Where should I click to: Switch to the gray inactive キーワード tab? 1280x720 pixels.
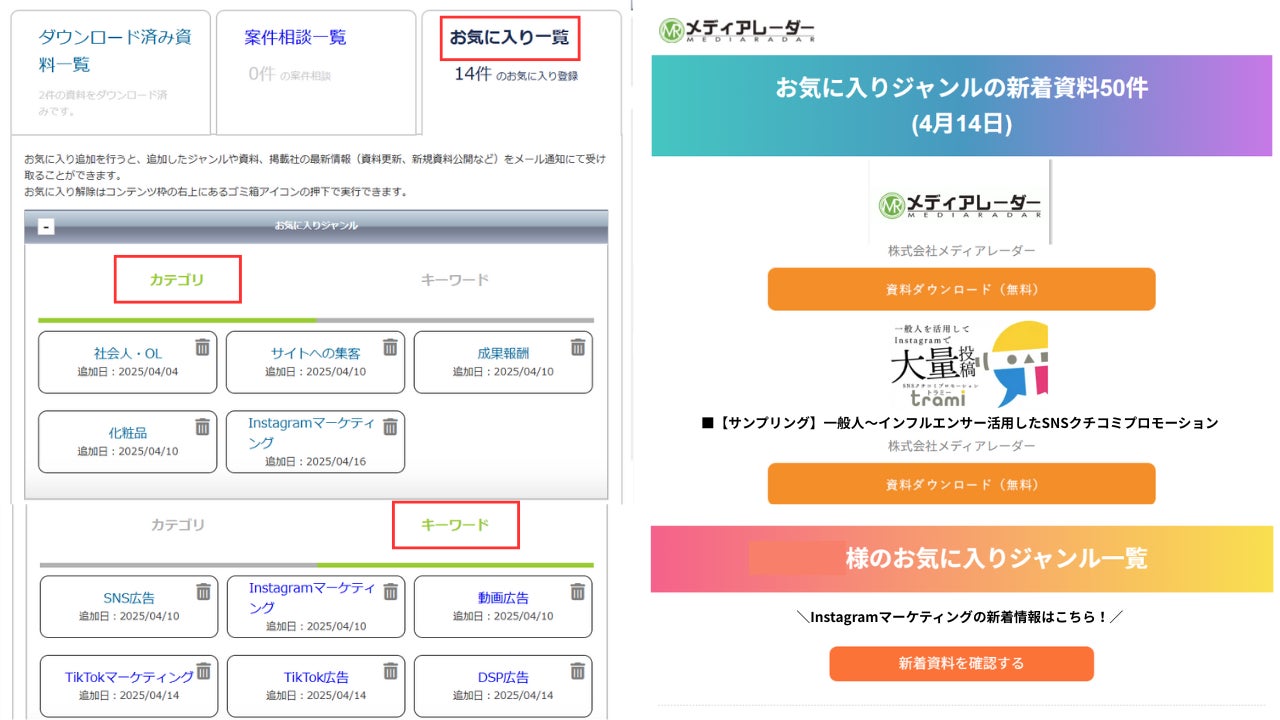[455, 280]
